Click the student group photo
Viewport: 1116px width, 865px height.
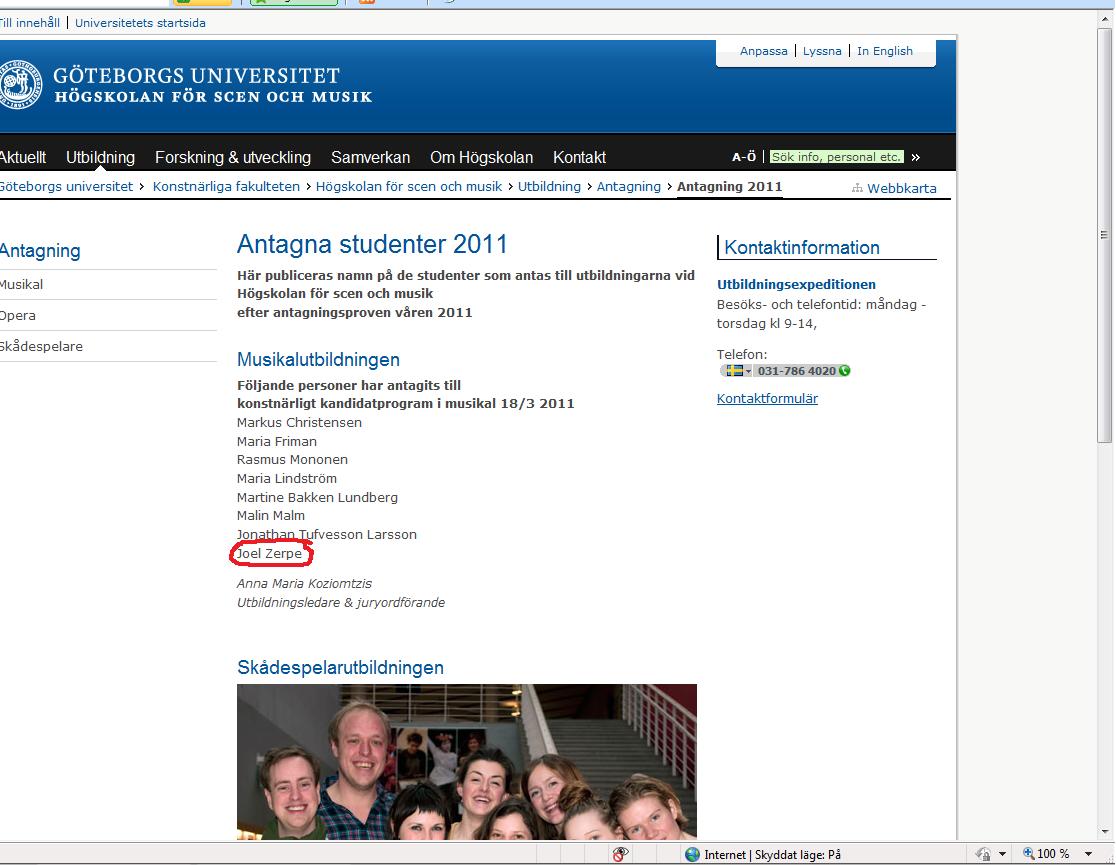466,760
